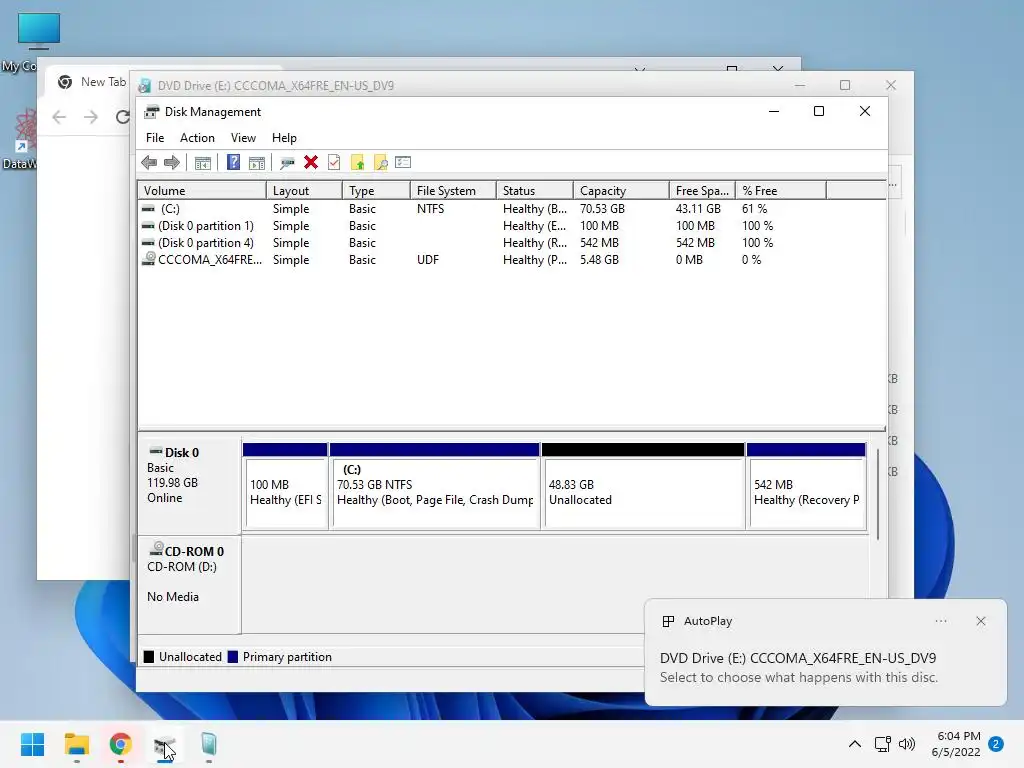This screenshot has height=768, width=1024.
Task: Open the notification count badge
Action: pos(997,744)
